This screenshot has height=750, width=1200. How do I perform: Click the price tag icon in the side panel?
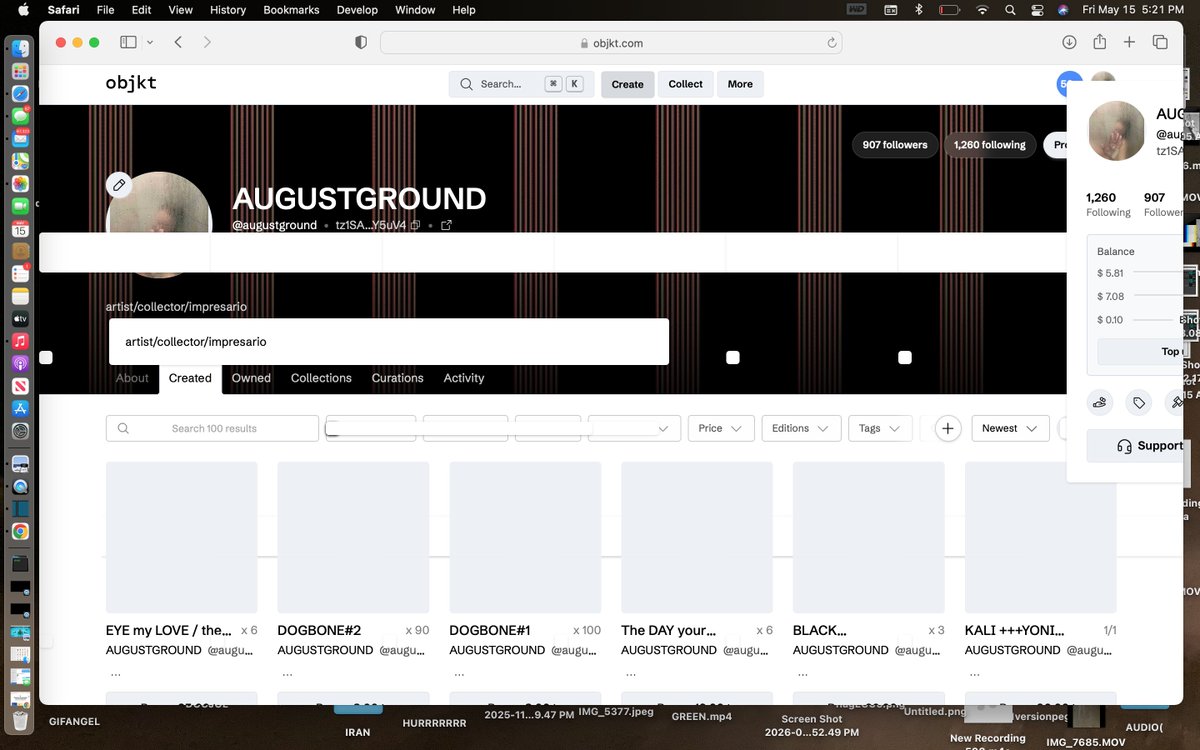pyautogui.click(x=1138, y=403)
